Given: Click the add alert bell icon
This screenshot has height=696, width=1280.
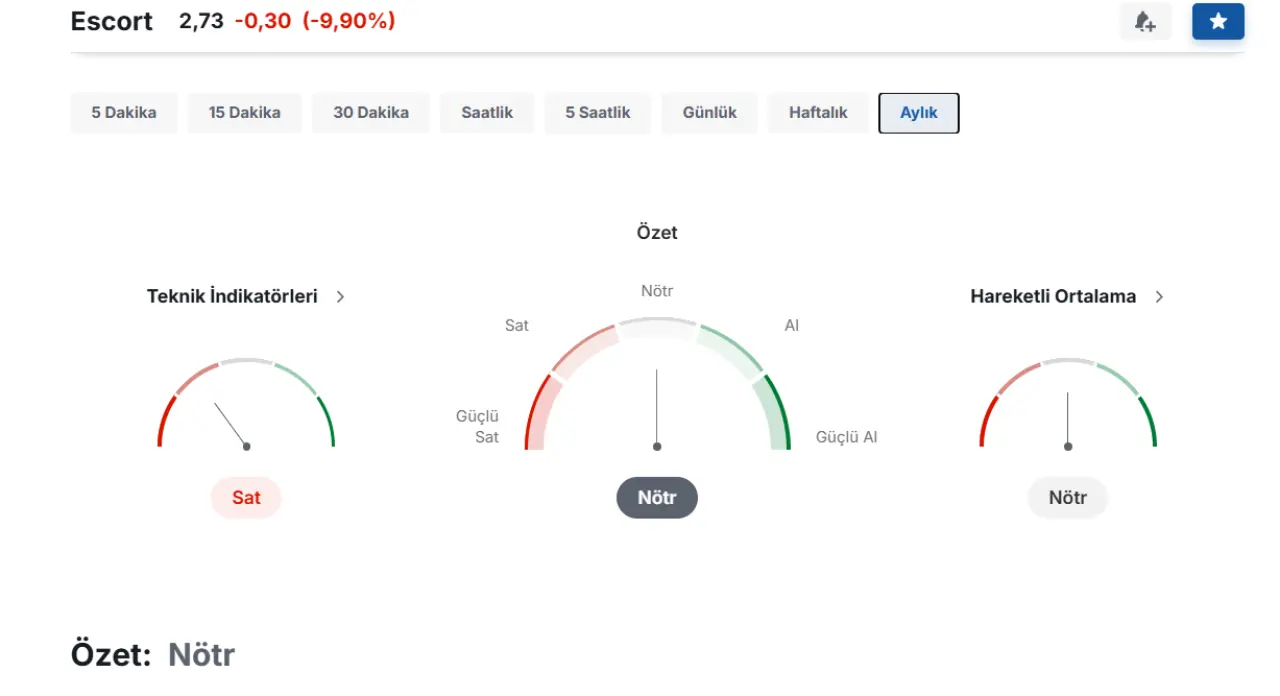Looking at the screenshot, I should (1145, 21).
